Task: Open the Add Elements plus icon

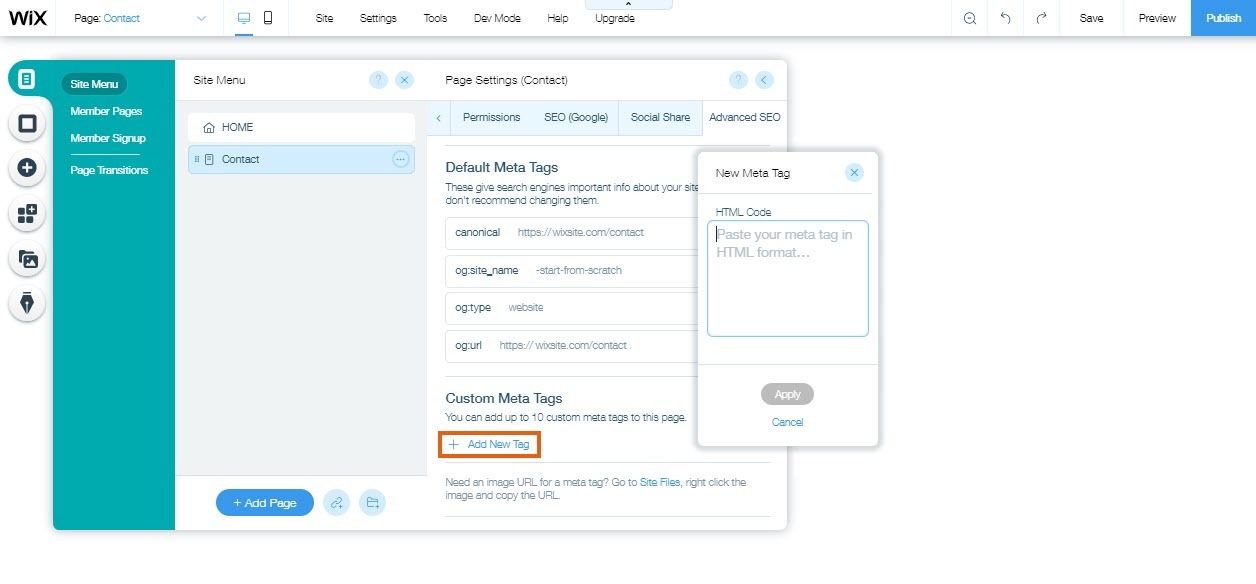Action: 27,168
